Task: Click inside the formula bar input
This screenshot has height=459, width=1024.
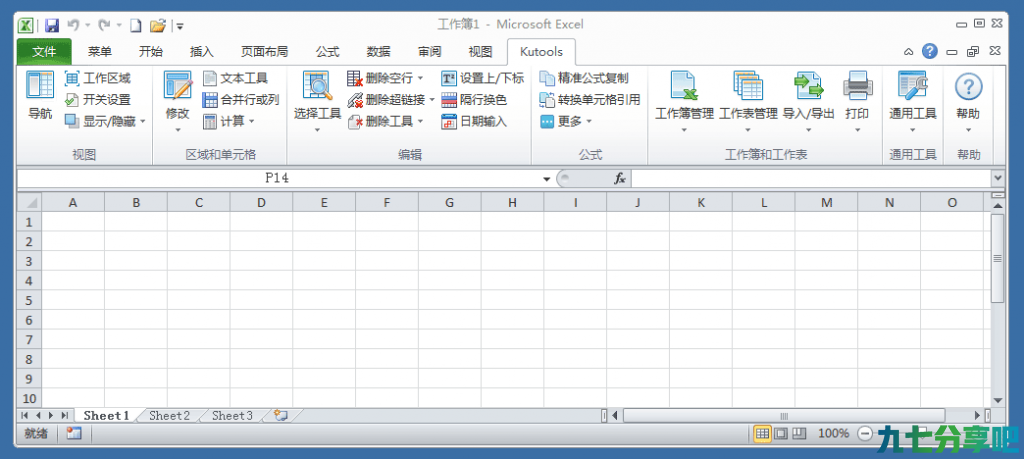Action: pos(810,178)
